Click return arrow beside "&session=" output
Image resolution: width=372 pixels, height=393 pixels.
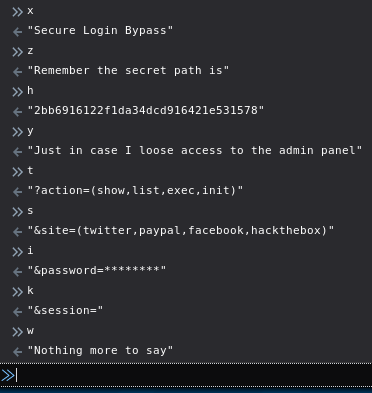coord(17,312)
